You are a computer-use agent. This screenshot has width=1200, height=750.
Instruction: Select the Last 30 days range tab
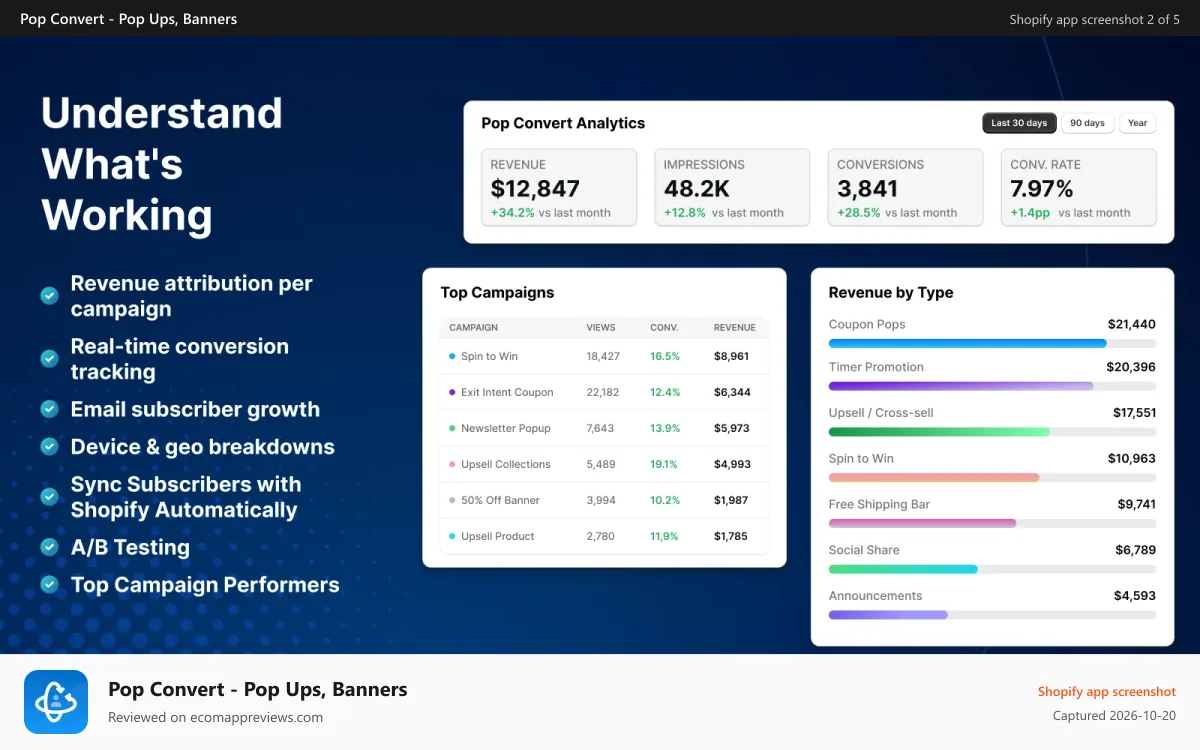(x=1019, y=123)
